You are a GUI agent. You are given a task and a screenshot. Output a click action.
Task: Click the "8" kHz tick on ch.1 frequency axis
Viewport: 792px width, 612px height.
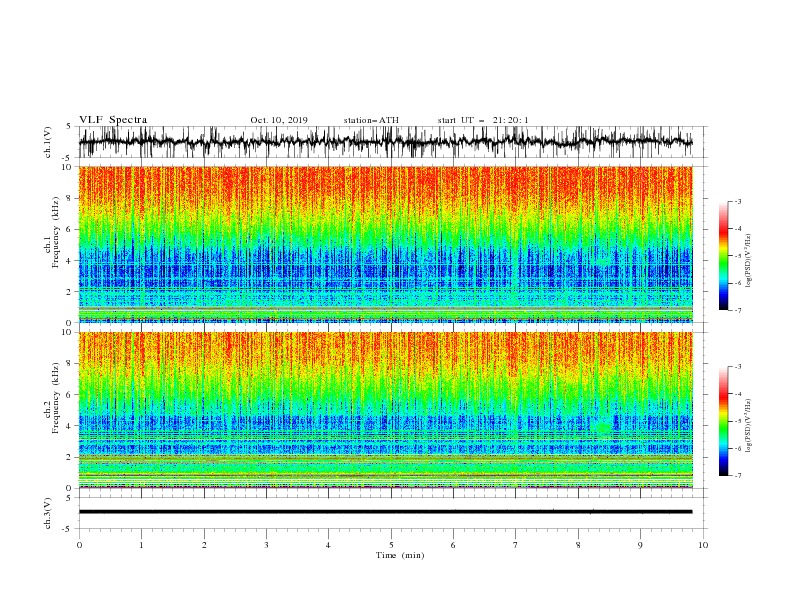70,198
